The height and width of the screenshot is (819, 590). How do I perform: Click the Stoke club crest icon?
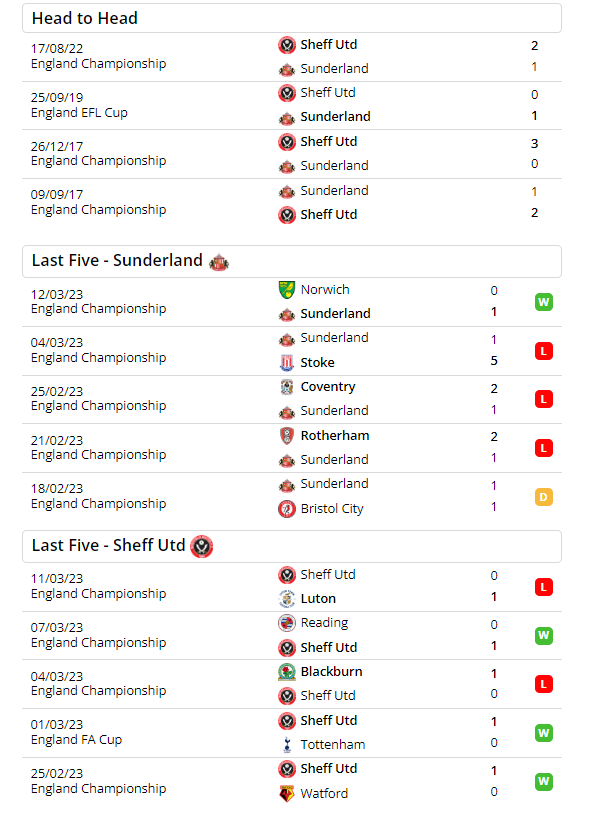coord(287,362)
